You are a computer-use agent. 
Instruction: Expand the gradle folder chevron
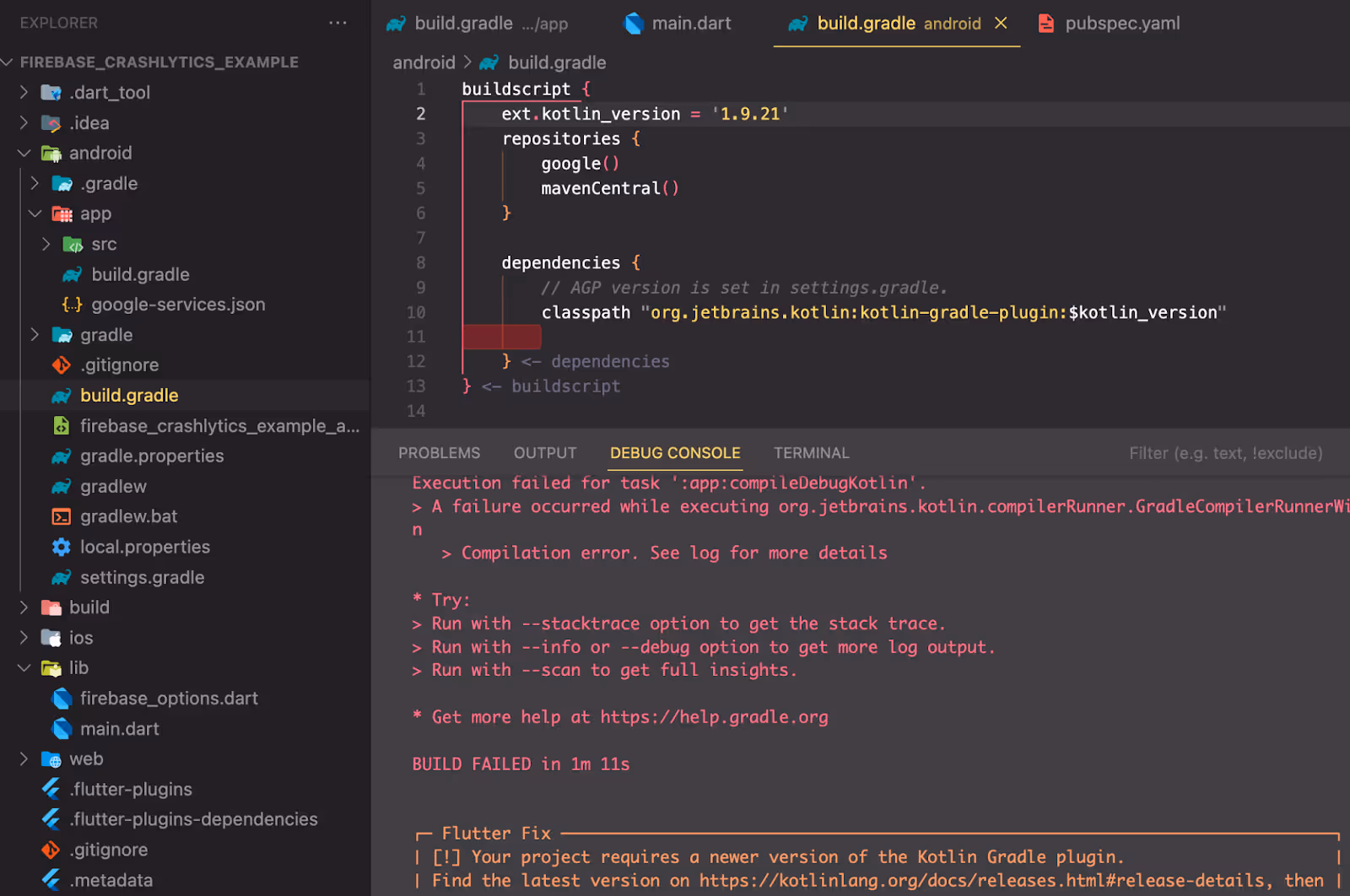[x=35, y=335]
